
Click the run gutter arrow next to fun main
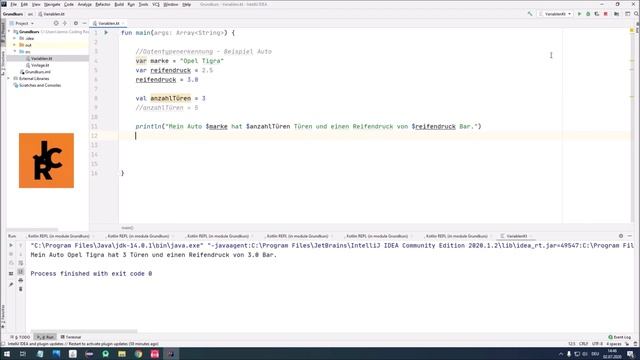tap(106, 33)
